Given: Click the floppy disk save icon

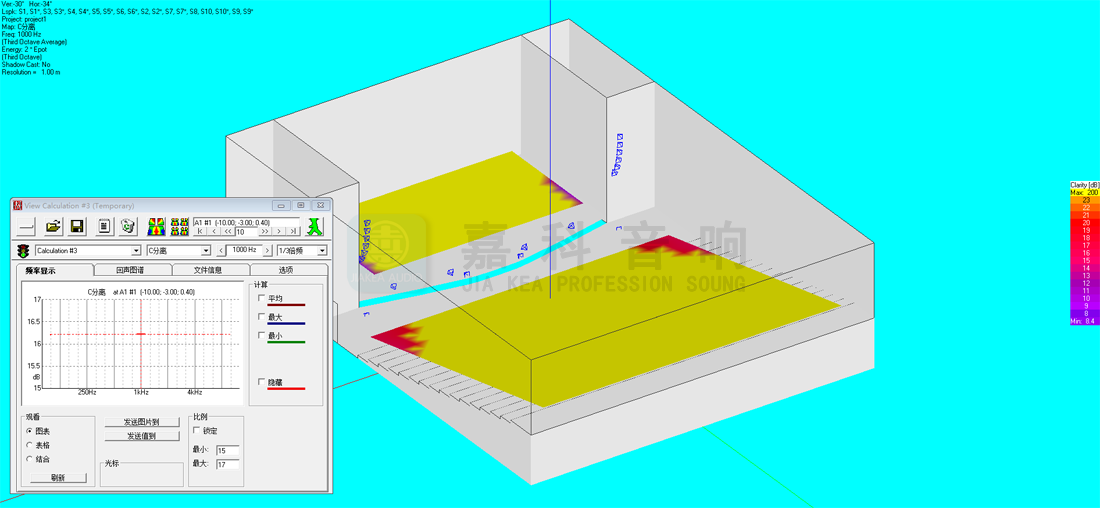Looking at the screenshot, I should point(77,227).
